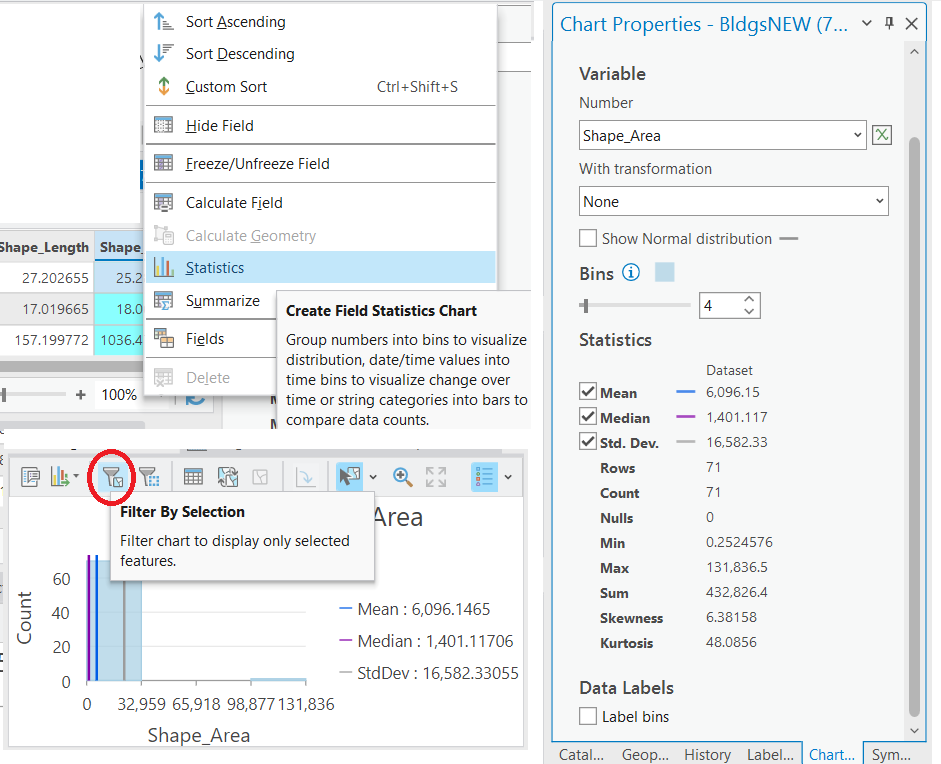
Task: Uncheck the Median statistic
Action: pyautogui.click(x=589, y=417)
